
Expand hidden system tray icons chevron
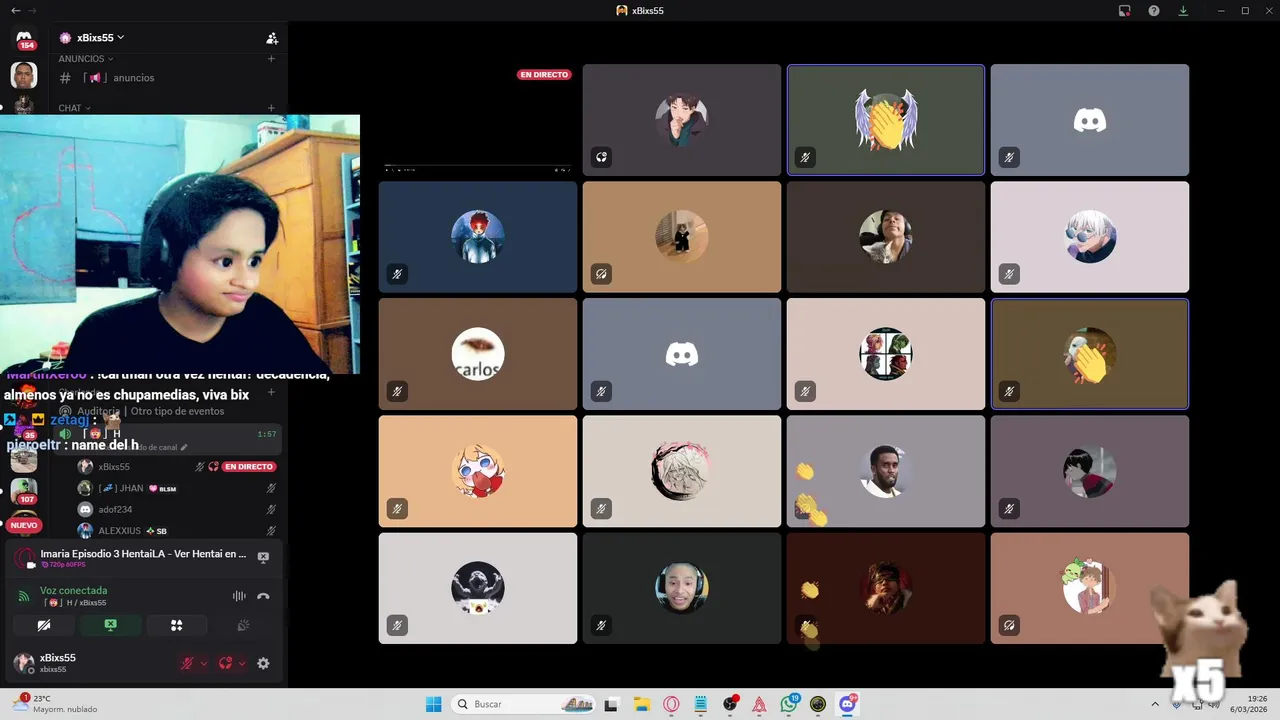[1155, 704]
